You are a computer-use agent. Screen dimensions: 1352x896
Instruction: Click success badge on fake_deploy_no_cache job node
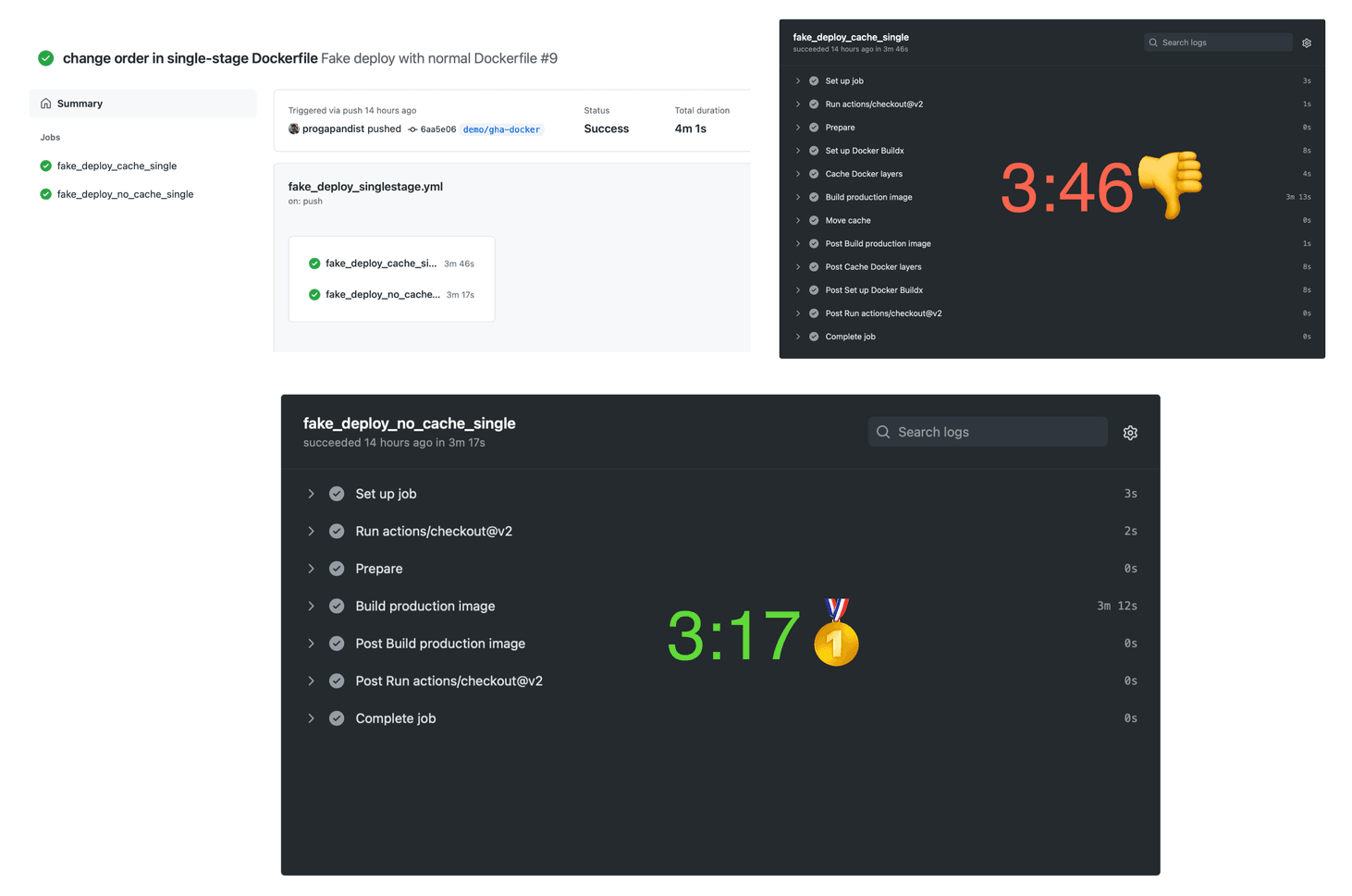[314, 294]
